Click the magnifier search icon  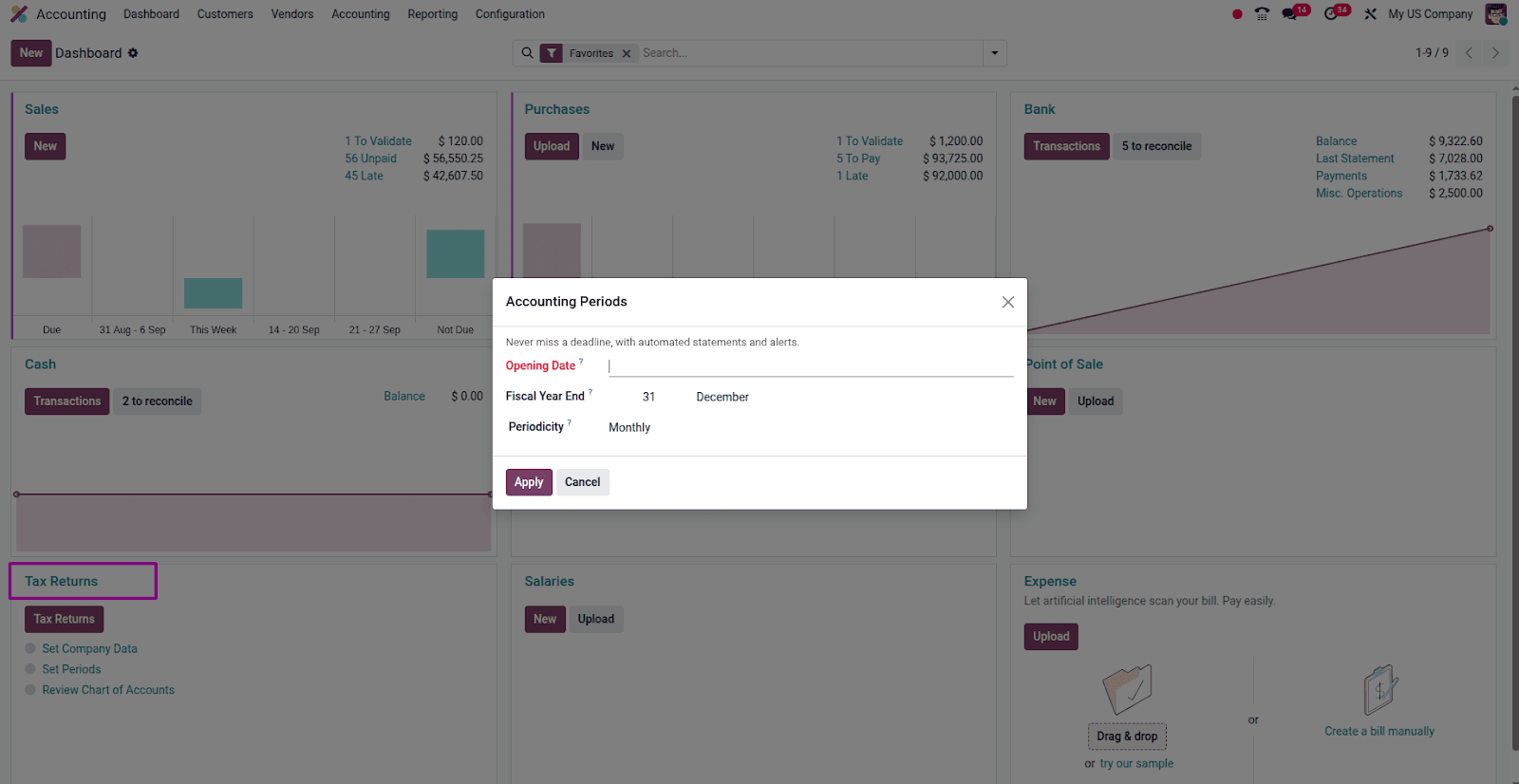(528, 53)
